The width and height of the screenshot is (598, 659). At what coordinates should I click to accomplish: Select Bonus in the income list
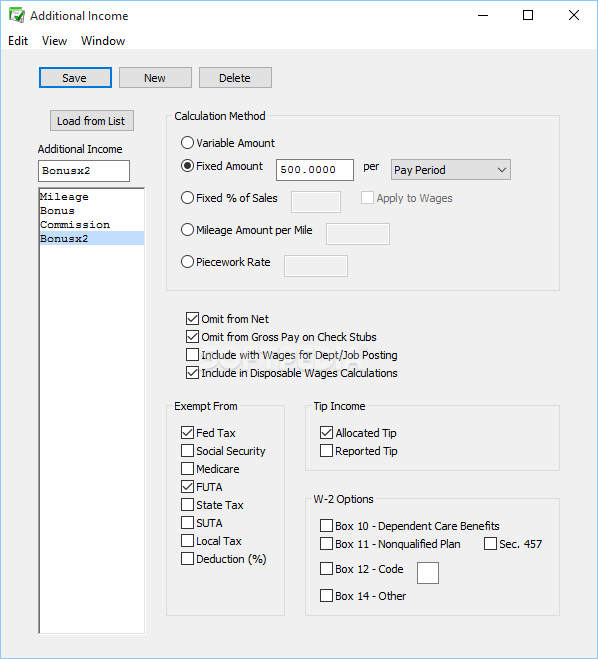[92, 211]
